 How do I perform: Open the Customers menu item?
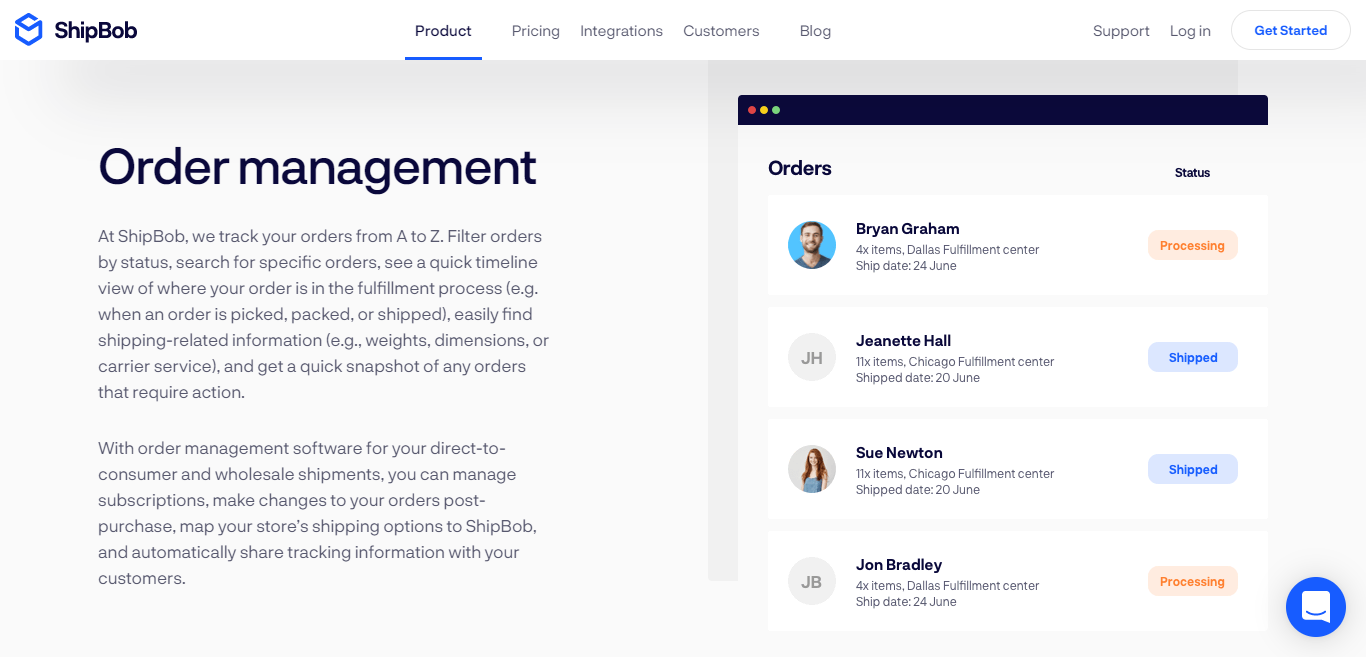[x=721, y=31]
